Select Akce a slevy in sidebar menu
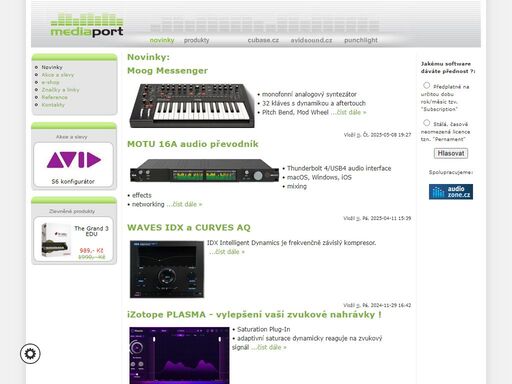 [x=58, y=75]
